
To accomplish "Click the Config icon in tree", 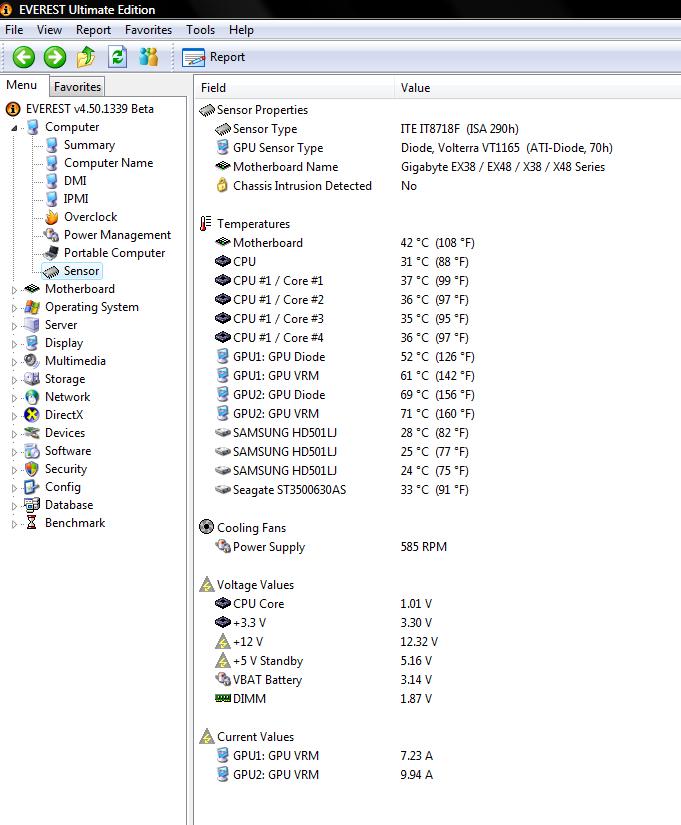I will (32, 487).
